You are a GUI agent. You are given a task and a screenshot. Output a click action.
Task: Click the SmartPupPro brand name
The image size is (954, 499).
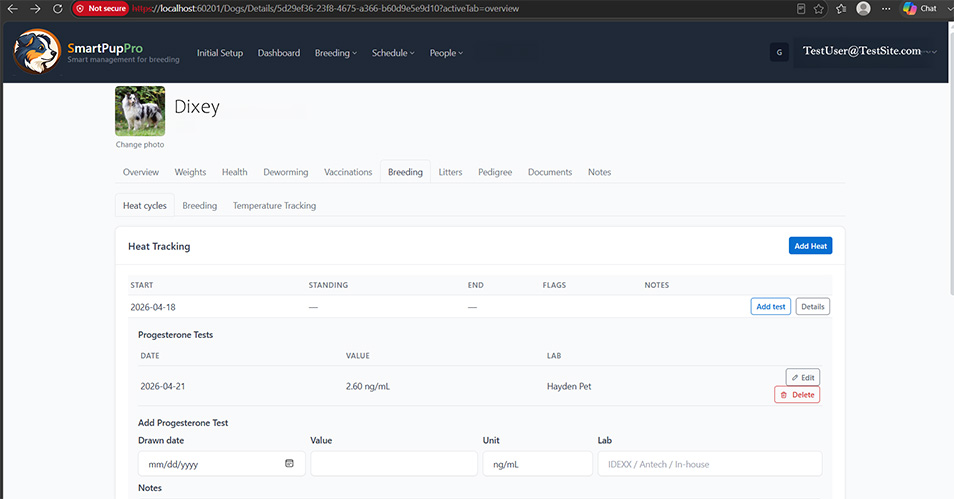point(105,48)
